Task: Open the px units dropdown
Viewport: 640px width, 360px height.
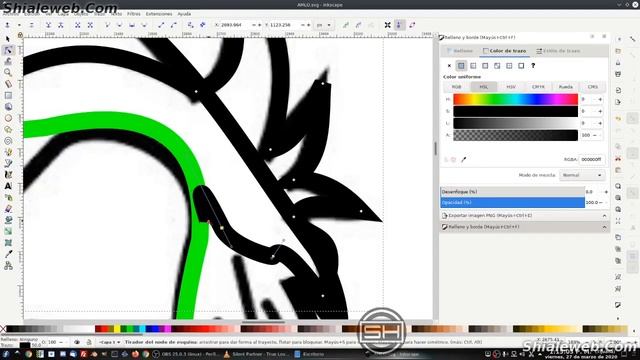Action: [324, 25]
